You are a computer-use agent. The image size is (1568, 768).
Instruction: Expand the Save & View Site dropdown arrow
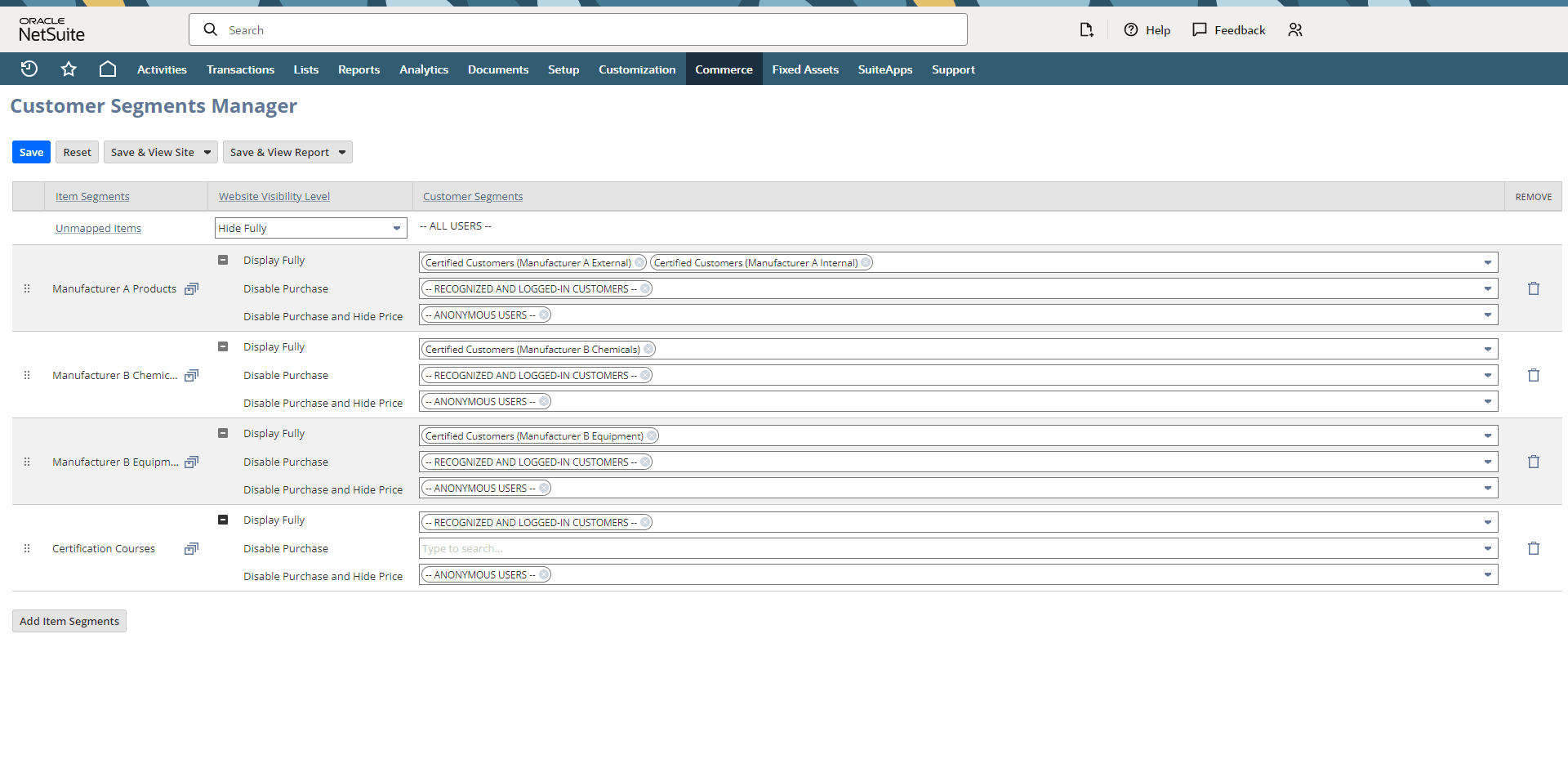(207, 153)
